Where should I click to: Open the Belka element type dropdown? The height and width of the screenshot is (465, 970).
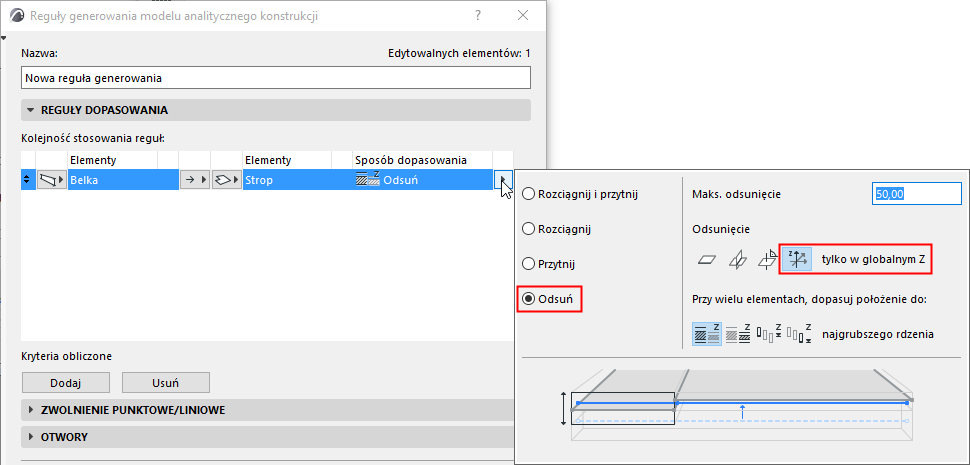52,180
